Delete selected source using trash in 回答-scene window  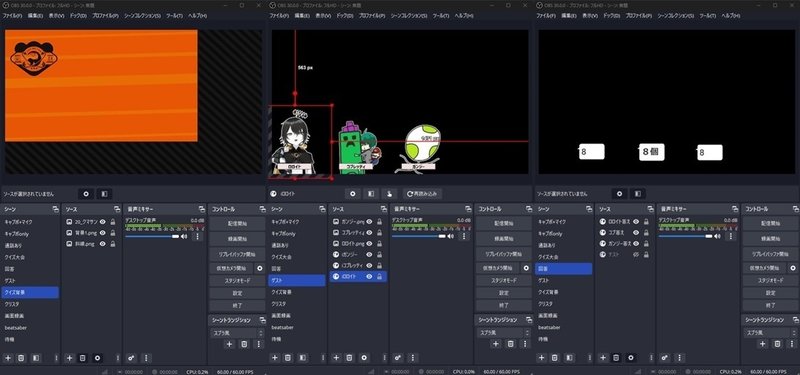pos(616,358)
